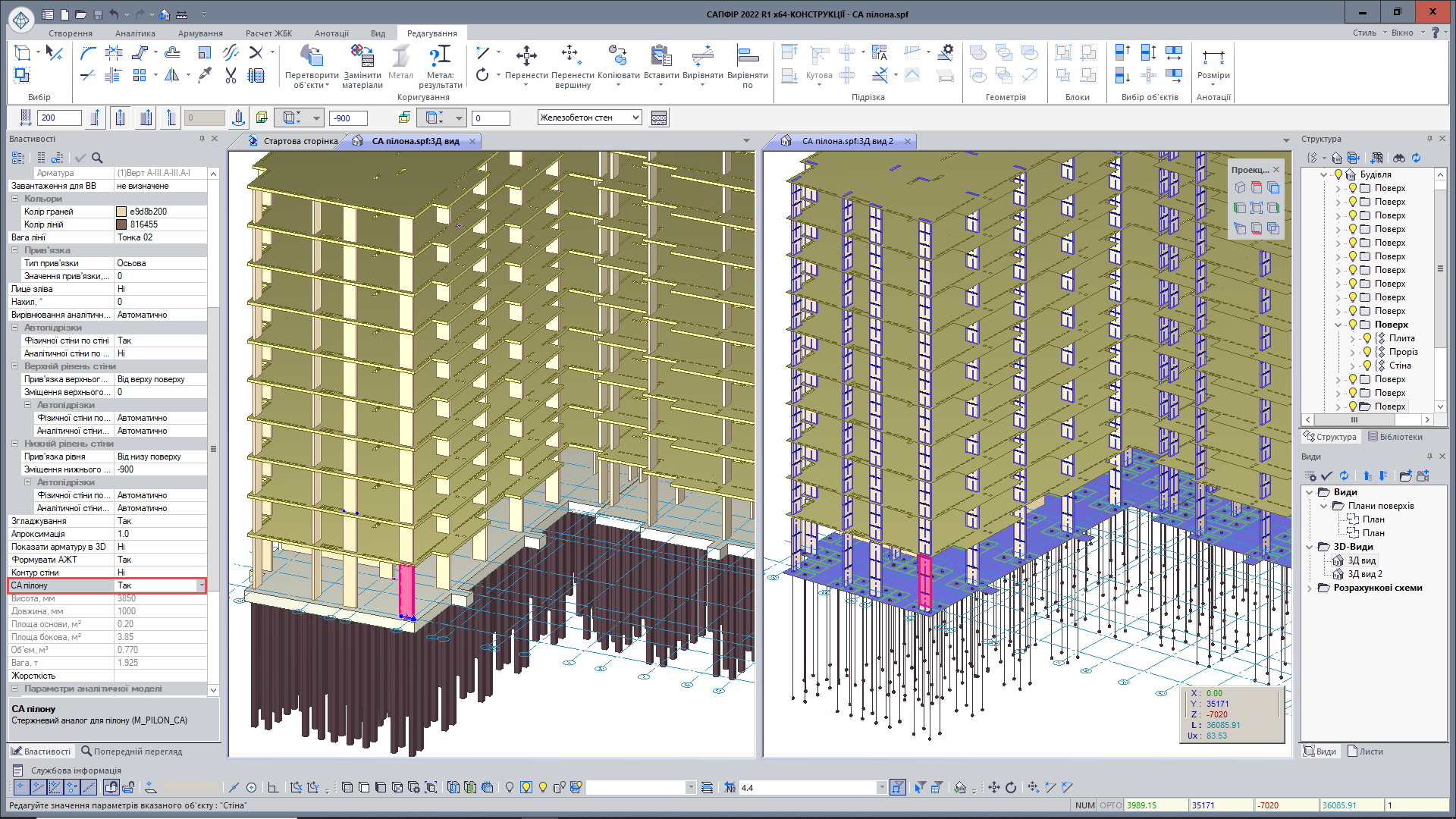Toggle visibility bulb of Будівля root
Viewport: 1456px width, 819px height.
click(x=1339, y=174)
